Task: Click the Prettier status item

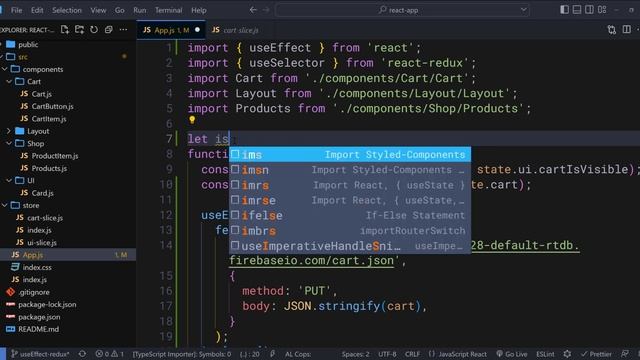Action: (x=596, y=354)
